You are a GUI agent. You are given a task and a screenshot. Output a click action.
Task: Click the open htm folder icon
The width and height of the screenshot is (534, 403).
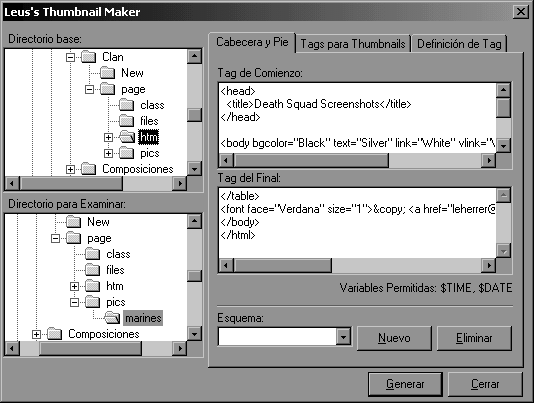tap(127, 137)
